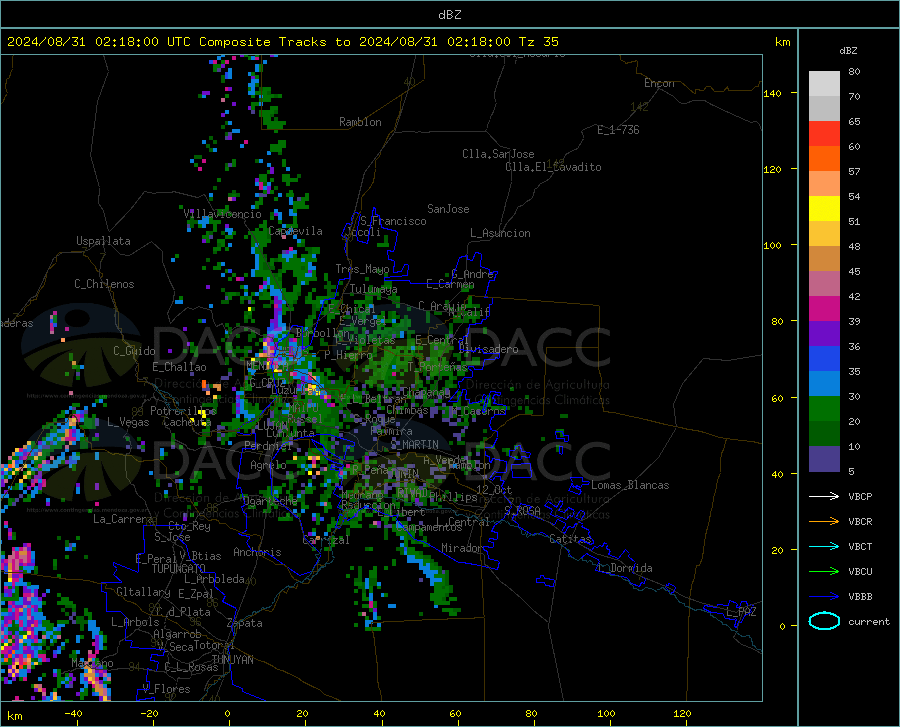The height and width of the screenshot is (727, 900).
Task: Select the Ugarteche place label
Action: click(x=270, y=500)
